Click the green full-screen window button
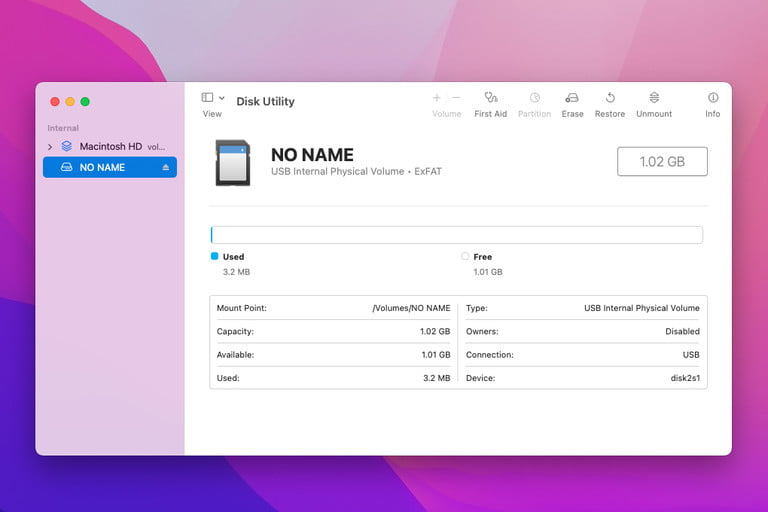Viewport: 768px width, 512px height. point(85,102)
